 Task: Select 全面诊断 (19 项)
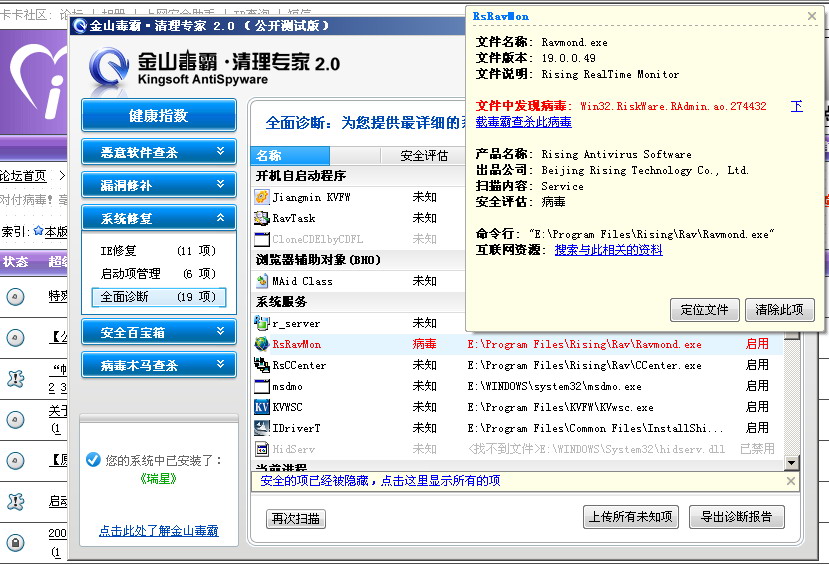click(158, 296)
